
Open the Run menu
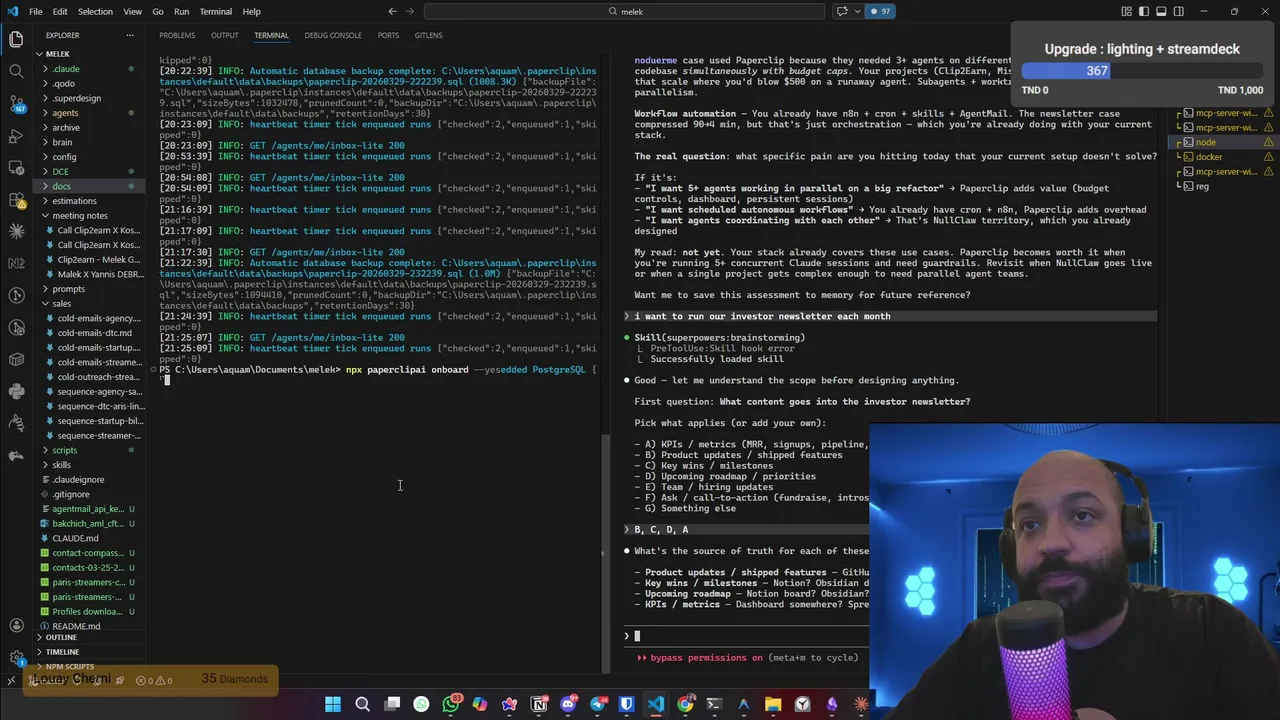pos(181,11)
